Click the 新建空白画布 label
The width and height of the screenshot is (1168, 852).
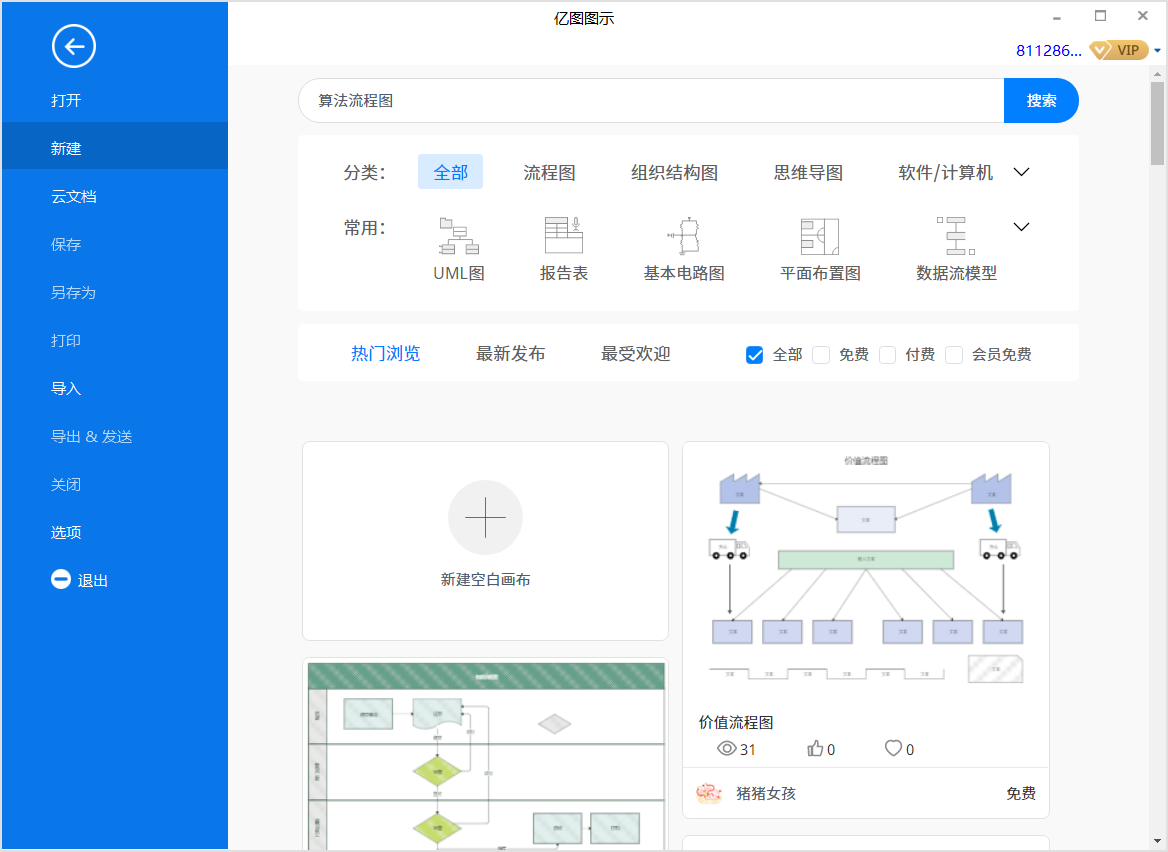[485, 579]
